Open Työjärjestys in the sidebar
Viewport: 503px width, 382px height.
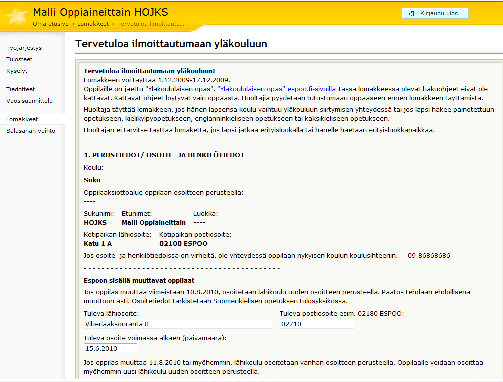pyautogui.click(x=24, y=48)
